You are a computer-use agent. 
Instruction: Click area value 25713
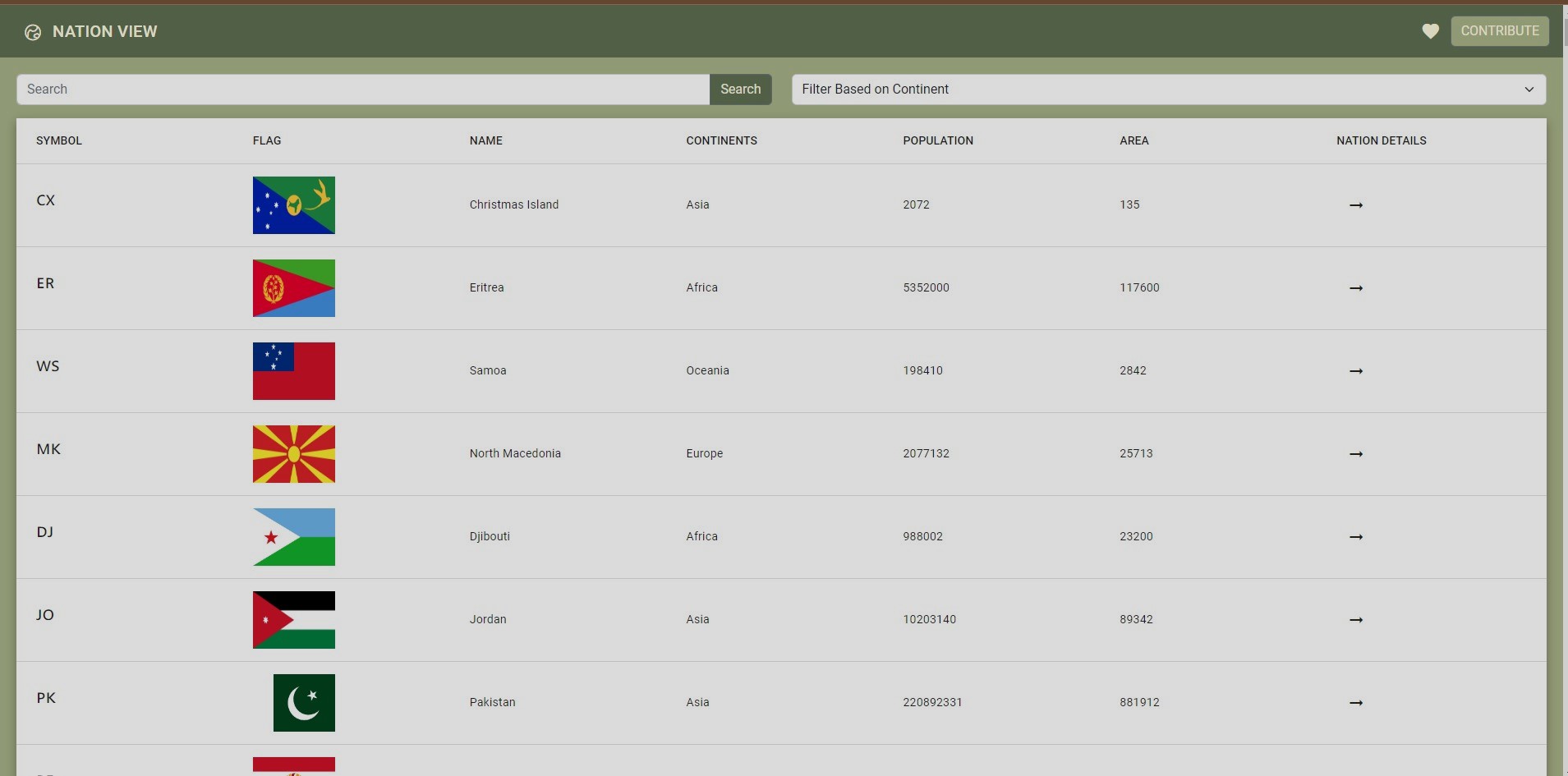click(1137, 453)
